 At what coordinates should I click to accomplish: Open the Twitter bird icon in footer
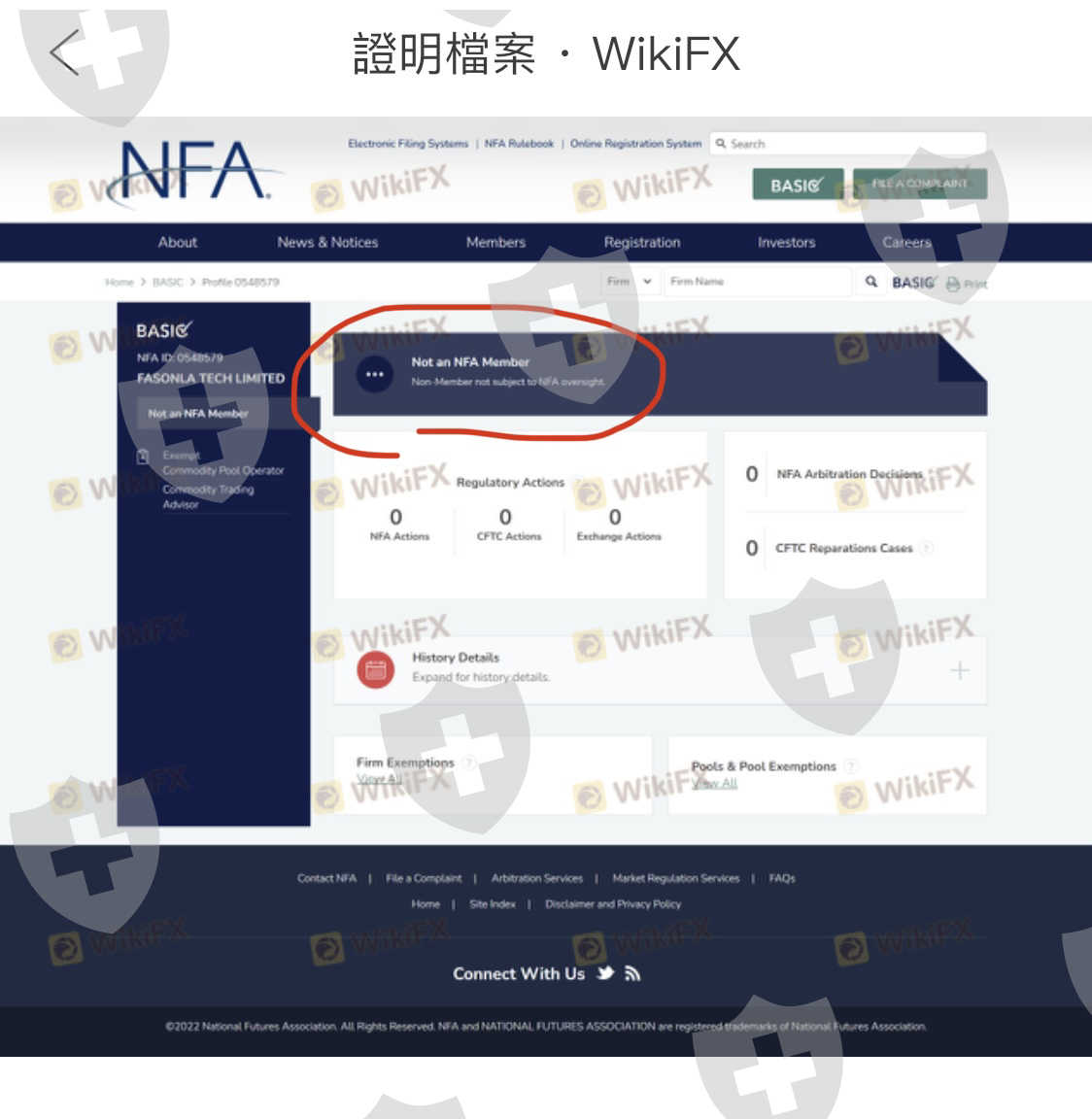pos(605,973)
